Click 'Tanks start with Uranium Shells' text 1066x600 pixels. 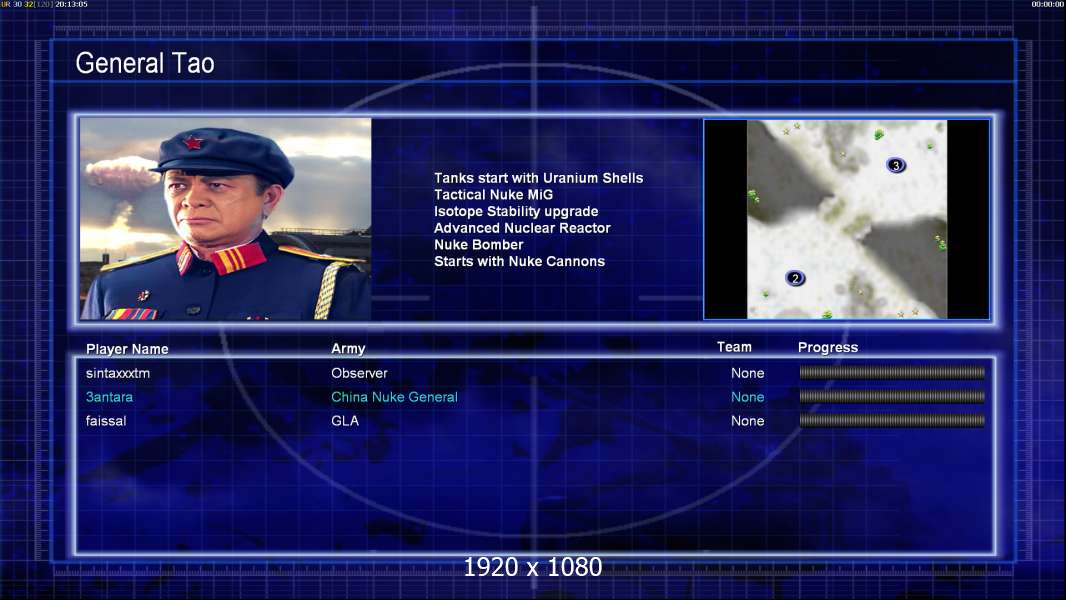pos(538,178)
